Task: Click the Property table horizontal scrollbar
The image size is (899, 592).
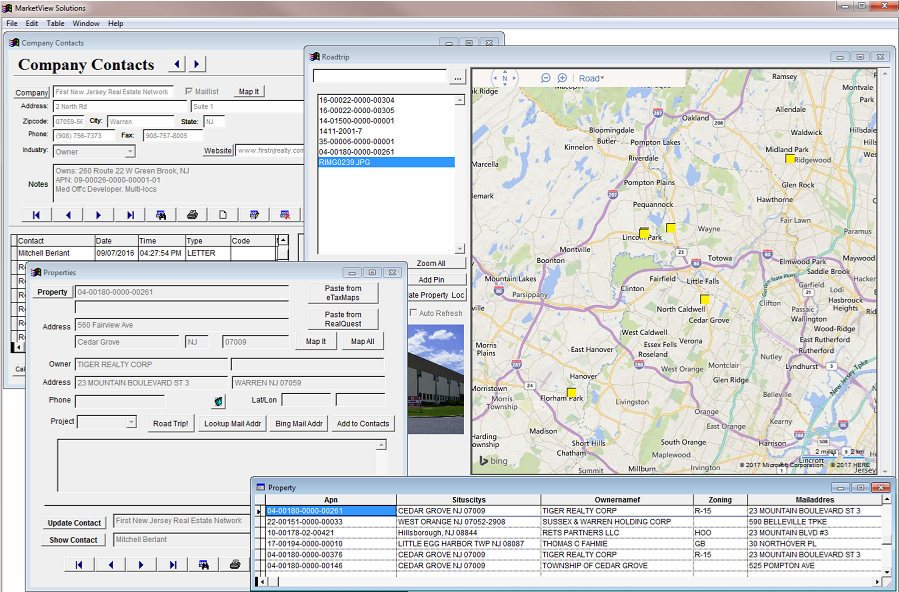Action: tap(570, 582)
